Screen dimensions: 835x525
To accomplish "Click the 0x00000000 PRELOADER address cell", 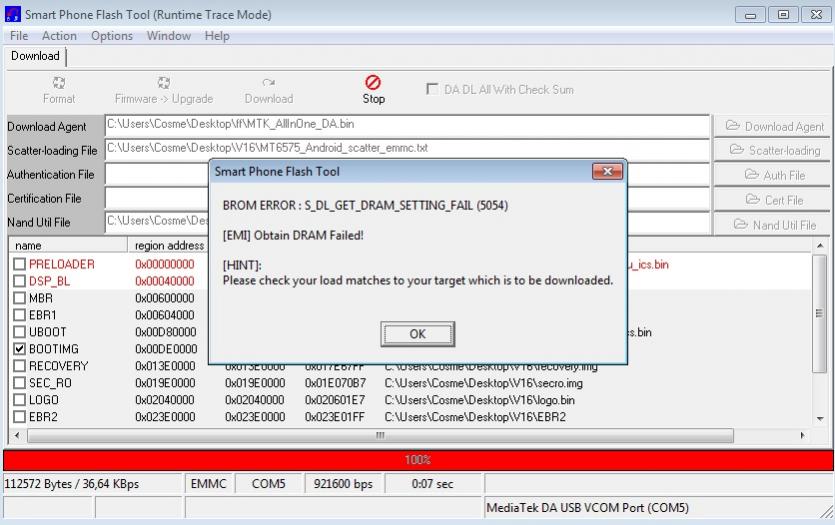I will click(x=165, y=264).
